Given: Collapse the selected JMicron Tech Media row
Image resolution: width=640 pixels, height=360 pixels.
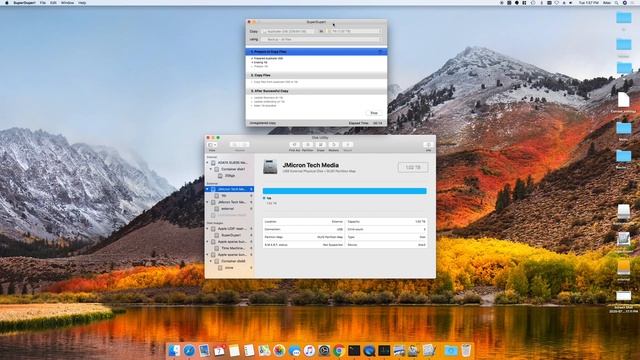Looking at the screenshot, I should (x=207, y=189).
